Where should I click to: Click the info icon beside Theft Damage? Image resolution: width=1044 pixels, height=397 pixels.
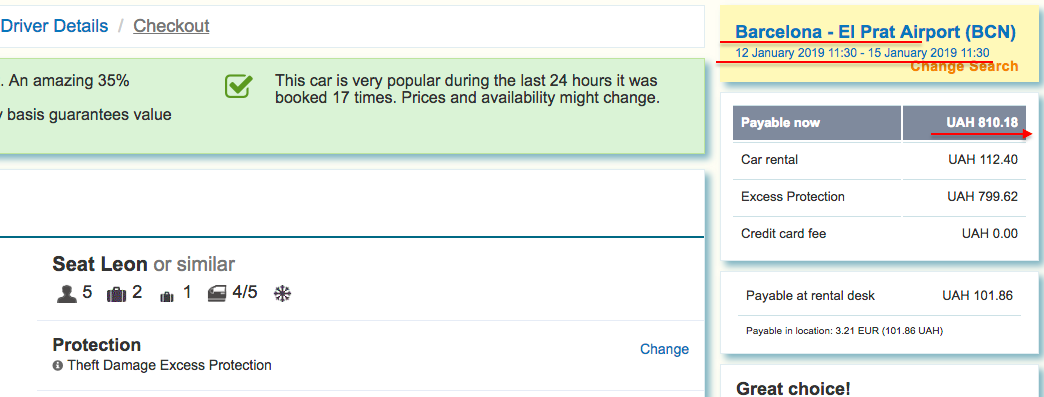click(58, 366)
